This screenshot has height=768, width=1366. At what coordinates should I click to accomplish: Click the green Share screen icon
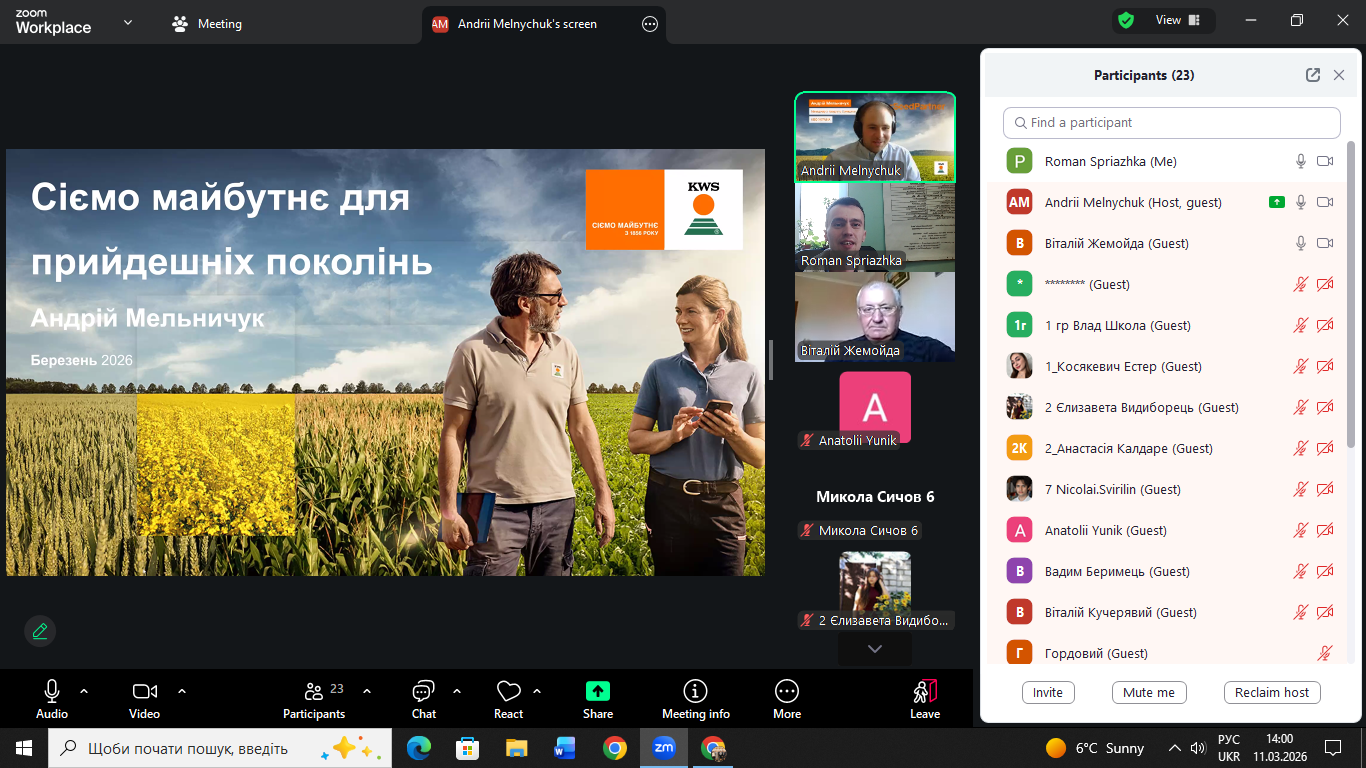click(x=598, y=691)
